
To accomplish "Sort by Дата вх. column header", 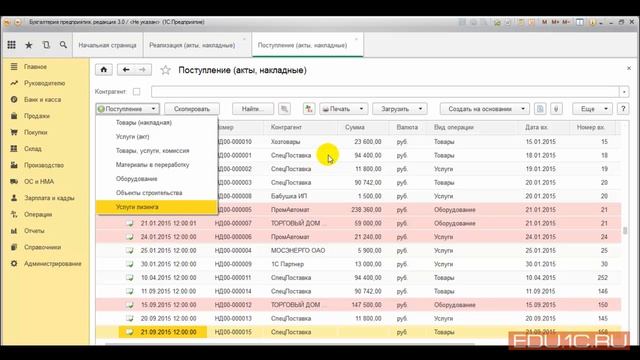I will 536,127.
